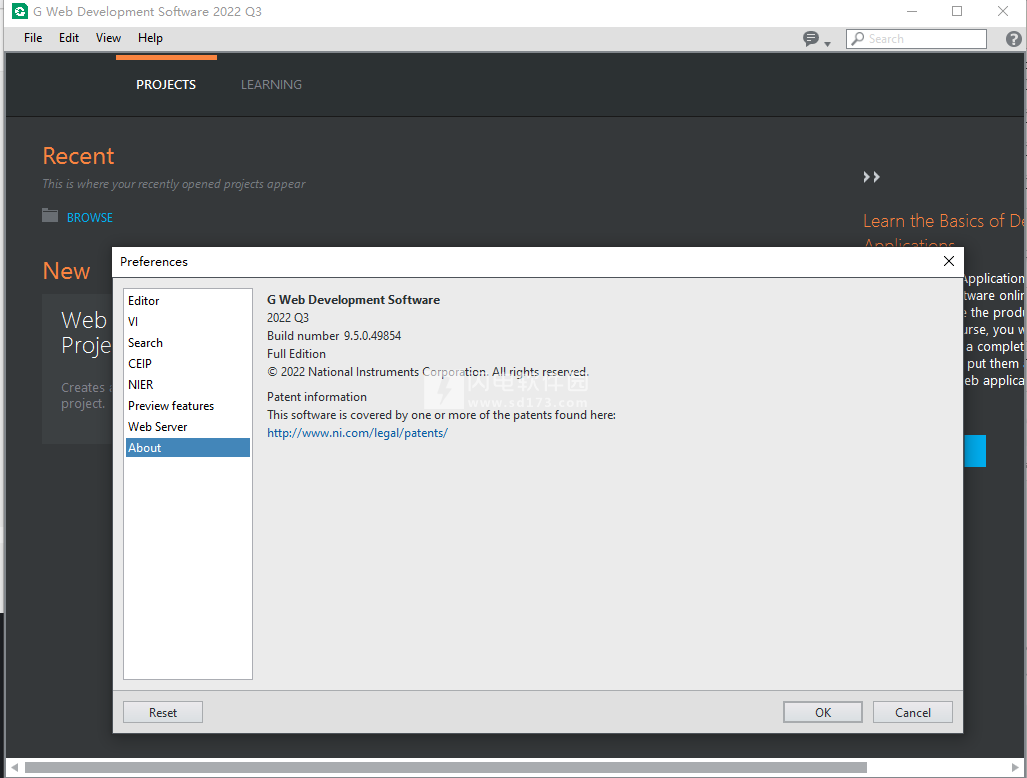This screenshot has width=1027, height=778.
Task: Switch to the LEARNING tab
Action: [271, 85]
